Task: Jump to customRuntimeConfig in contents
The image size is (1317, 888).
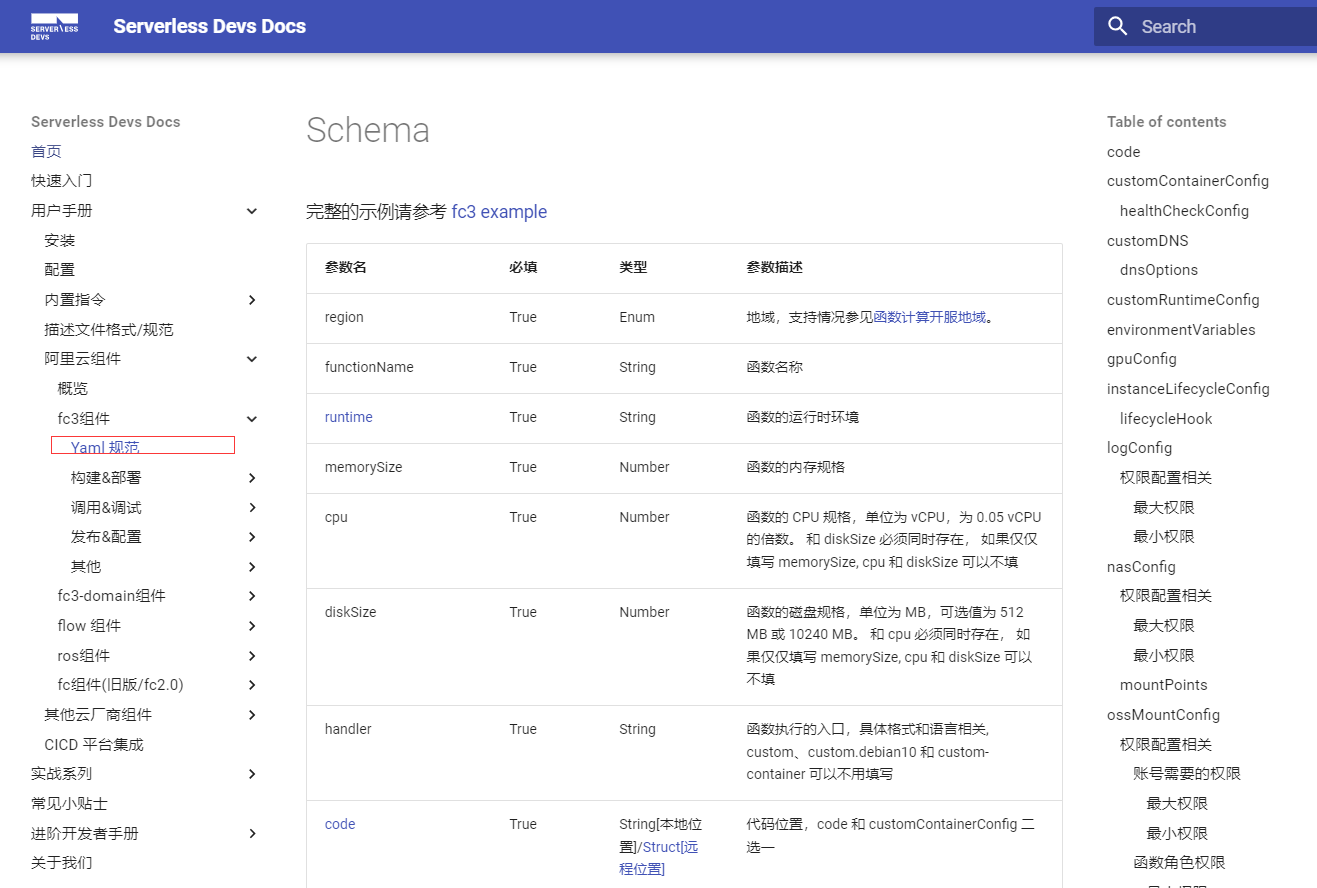Action: tap(1183, 300)
